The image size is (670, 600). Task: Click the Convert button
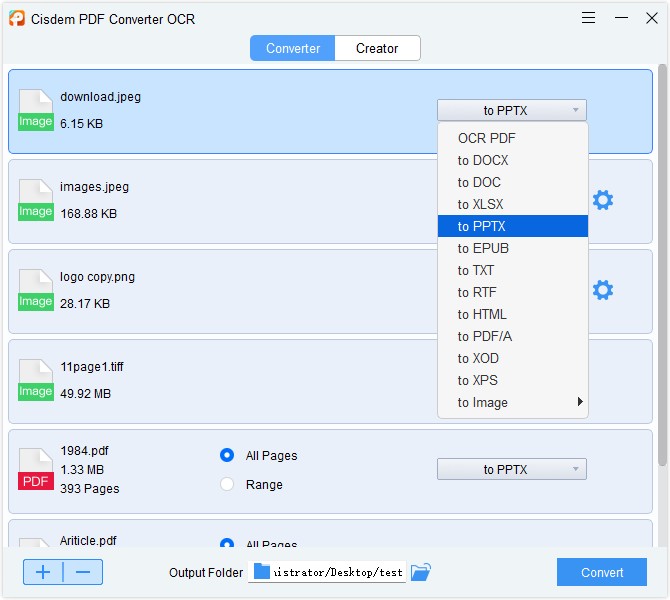tap(602, 572)
